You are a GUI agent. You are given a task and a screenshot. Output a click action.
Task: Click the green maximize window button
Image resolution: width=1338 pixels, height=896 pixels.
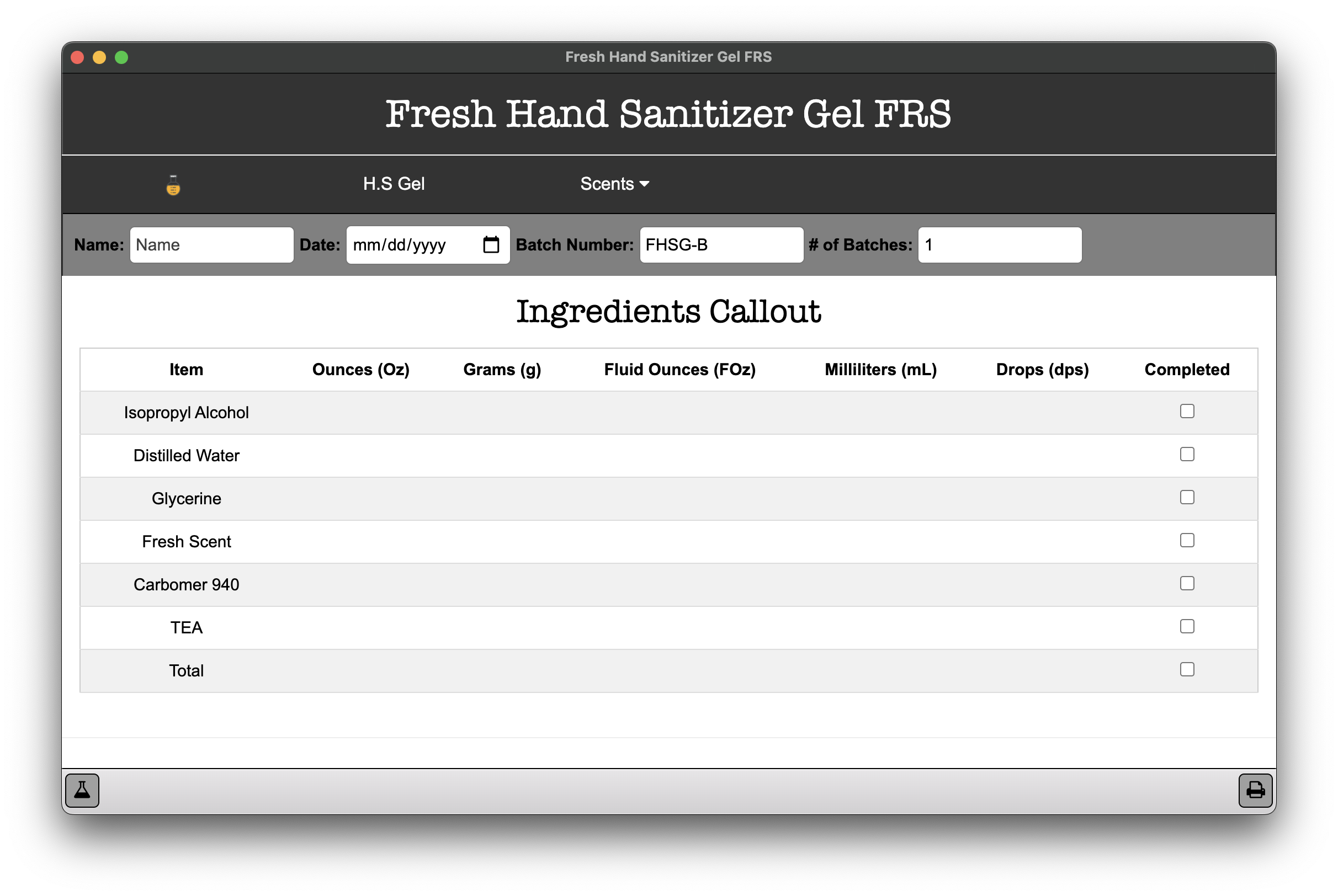tap(121, 57)
